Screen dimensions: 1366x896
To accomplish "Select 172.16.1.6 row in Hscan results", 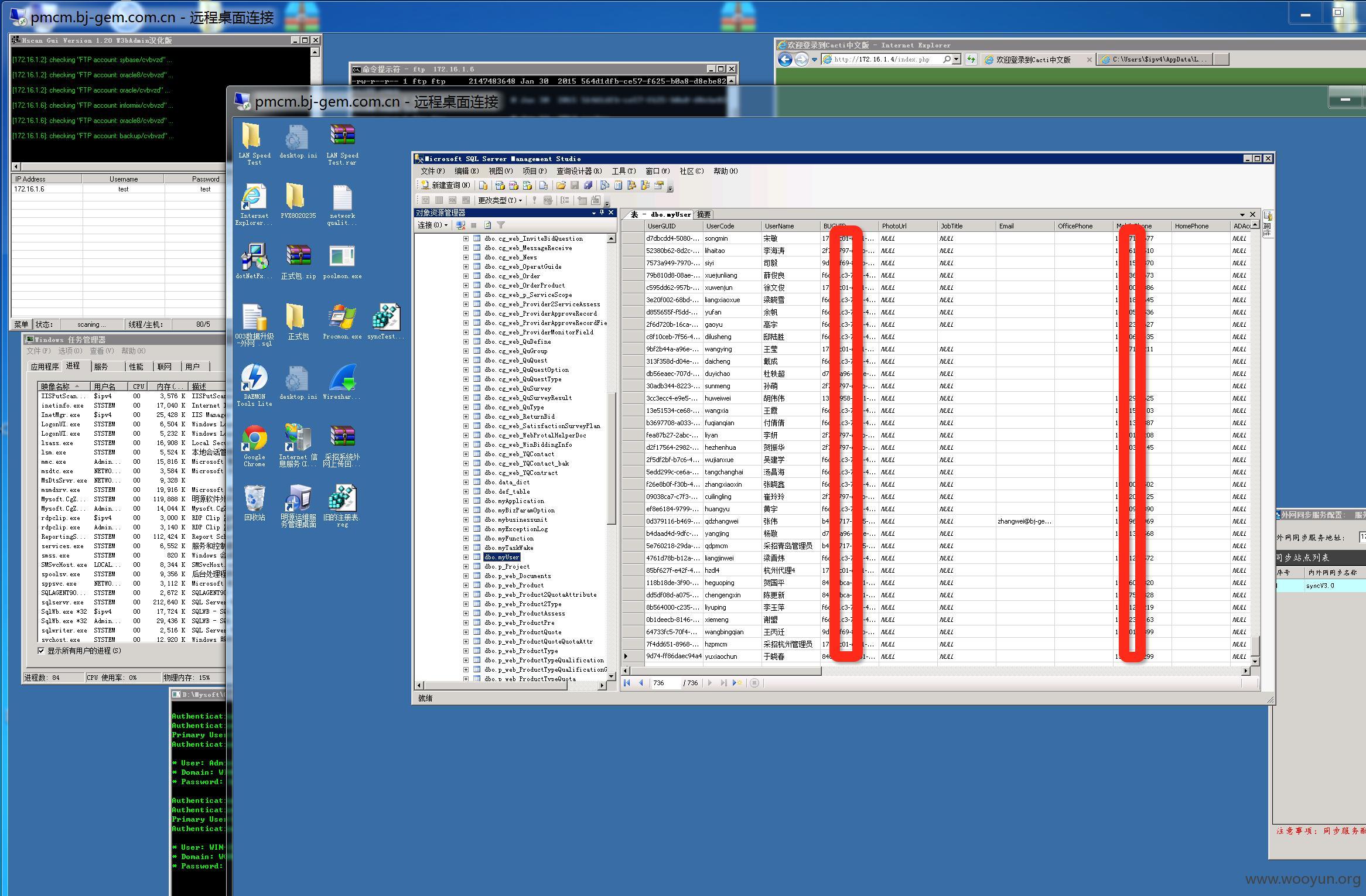I will [119, 189].
